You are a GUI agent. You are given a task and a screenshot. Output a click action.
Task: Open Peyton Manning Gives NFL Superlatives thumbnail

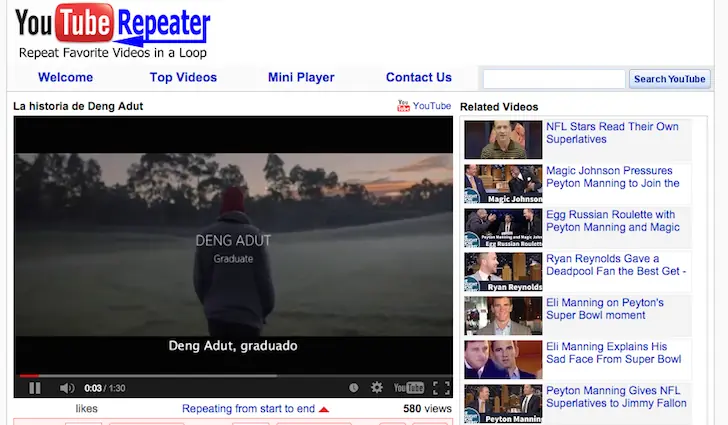pos(503,404)
